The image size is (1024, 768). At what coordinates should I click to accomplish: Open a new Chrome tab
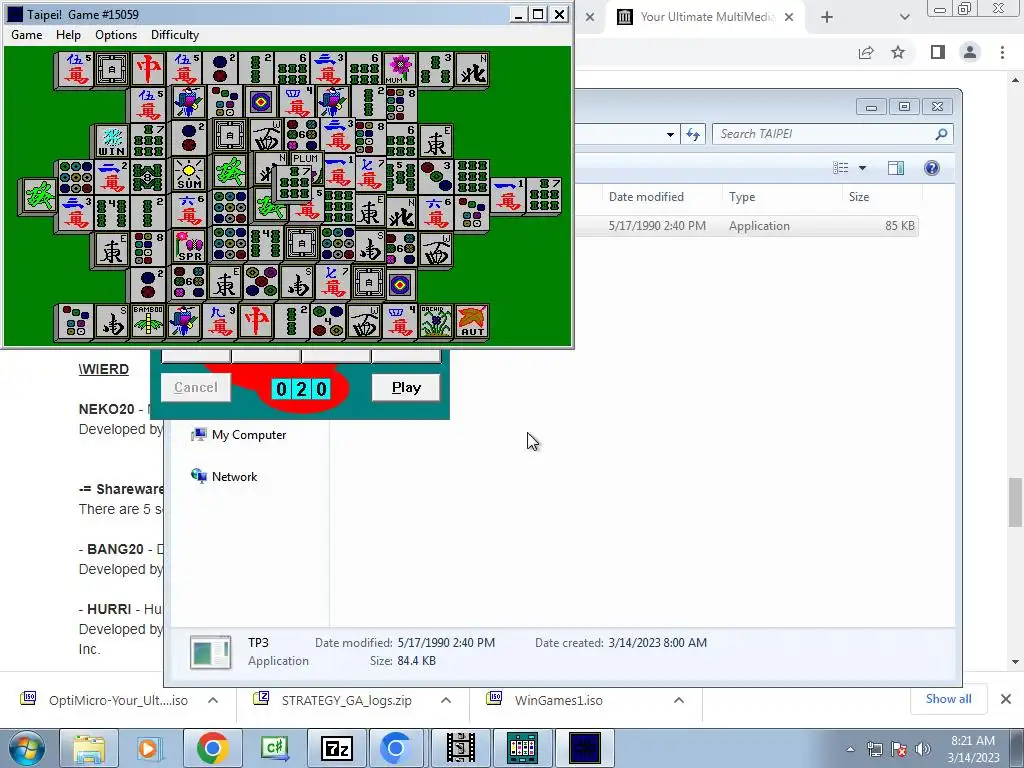point(827,17)
